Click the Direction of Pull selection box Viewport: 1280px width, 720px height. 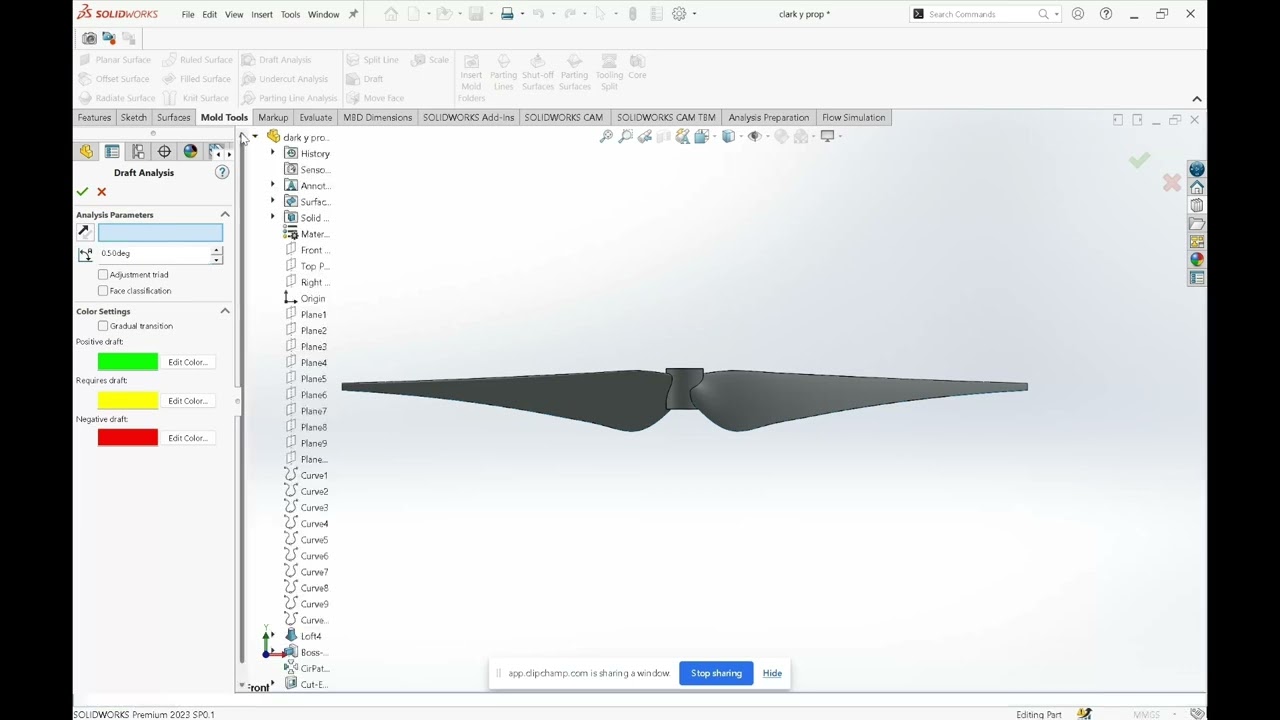coord(160,233)
